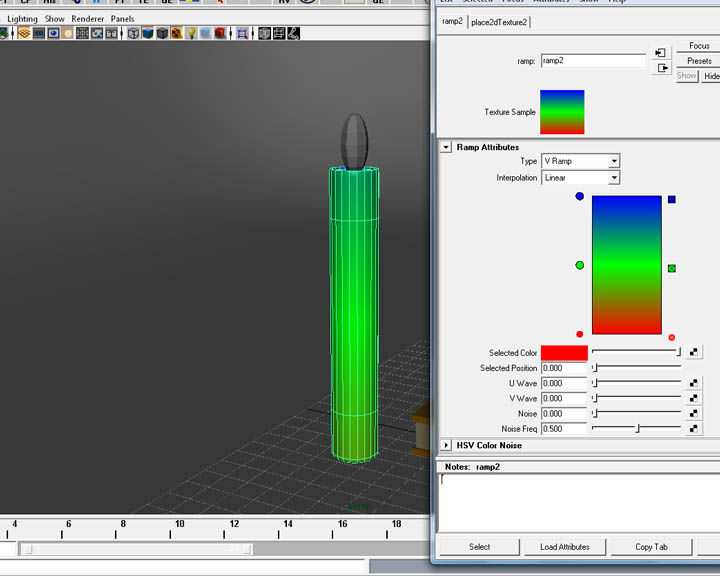This screenshot has height=576, width=720.
Task: Click the Select button in Attribute Editor
Action: 479,547
